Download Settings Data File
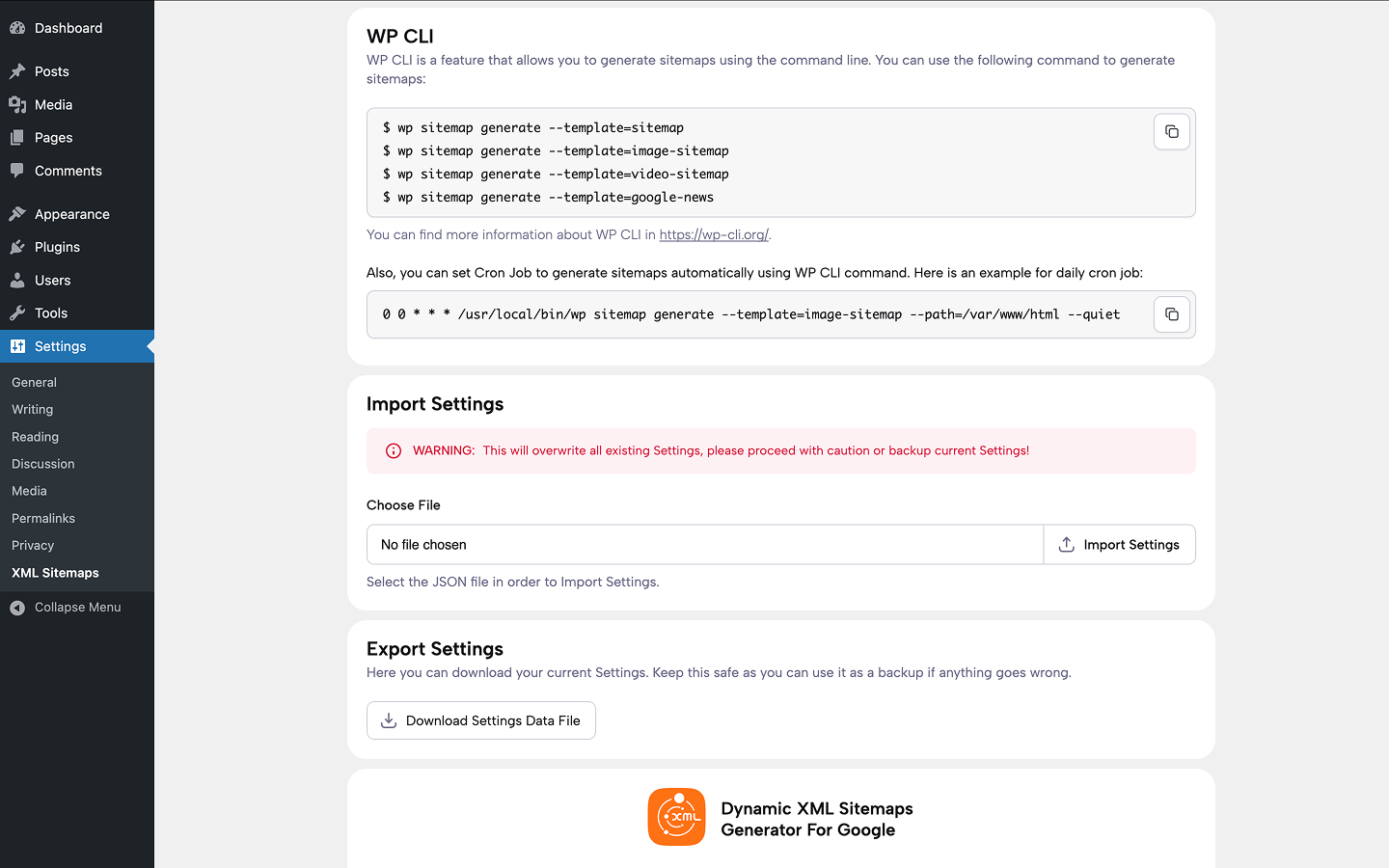Image resolution: width=1389 pixels, height=868 pixels. pyautogui.click(x=480, y=720)
